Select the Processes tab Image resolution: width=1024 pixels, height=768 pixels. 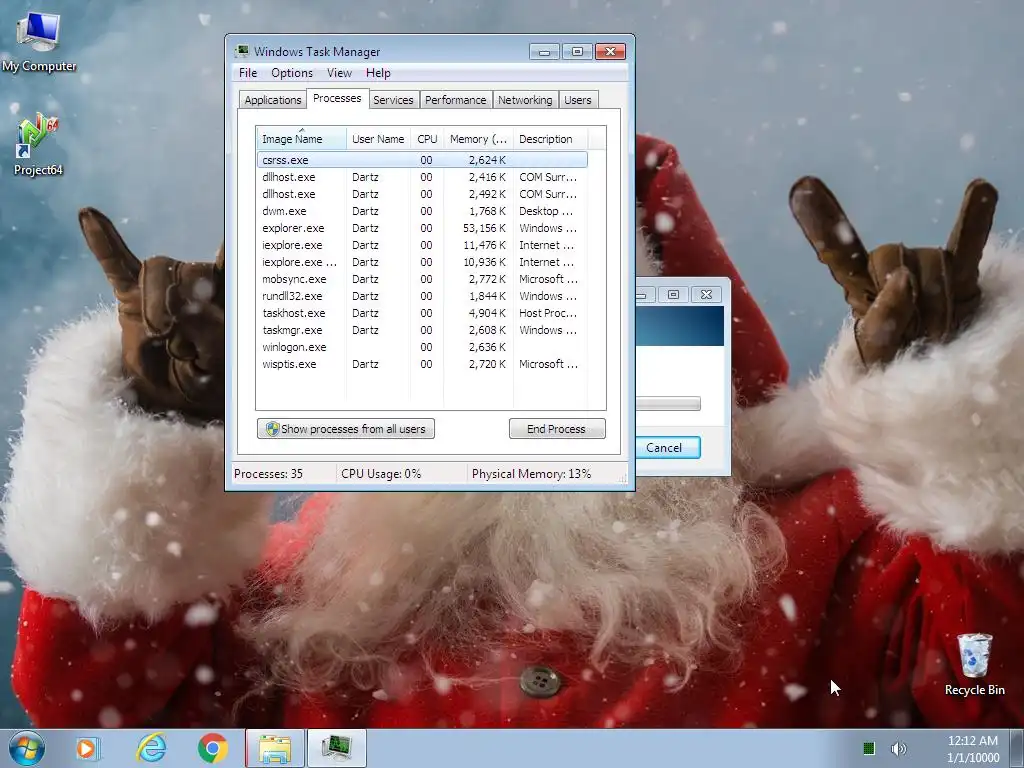(x=337, y=98)
